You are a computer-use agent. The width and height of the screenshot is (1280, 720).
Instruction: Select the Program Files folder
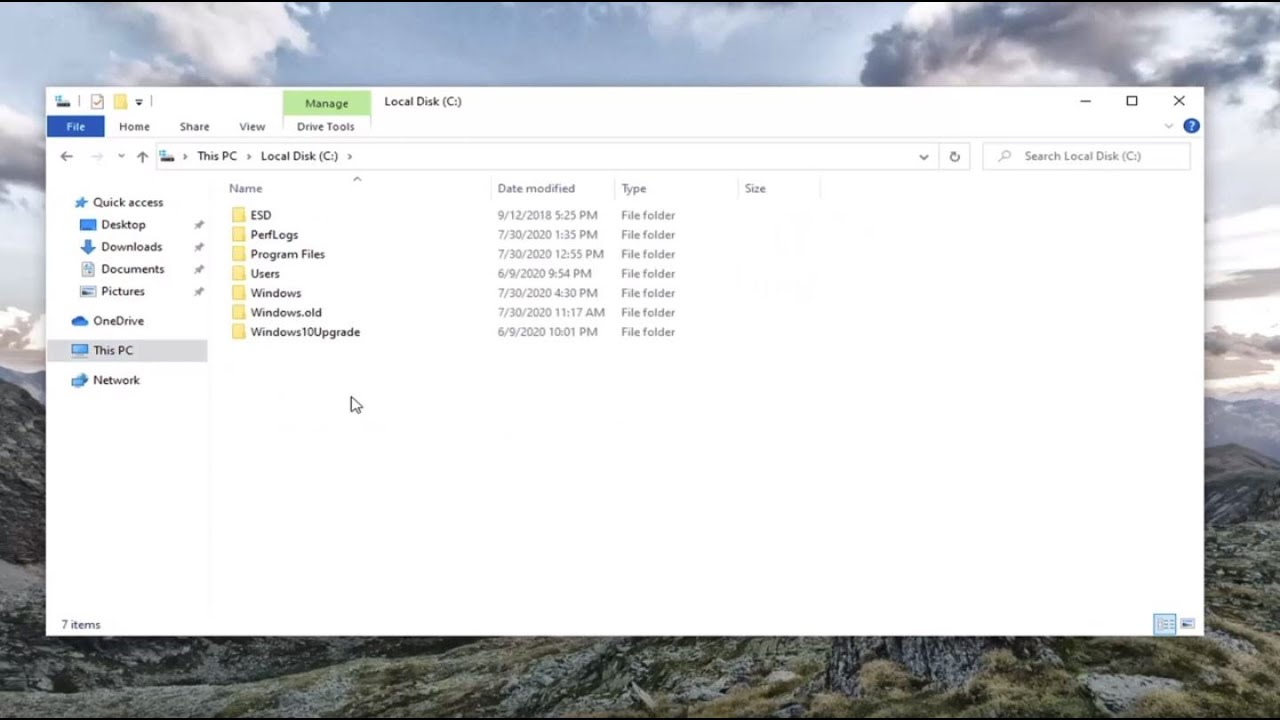coord(287,254)
